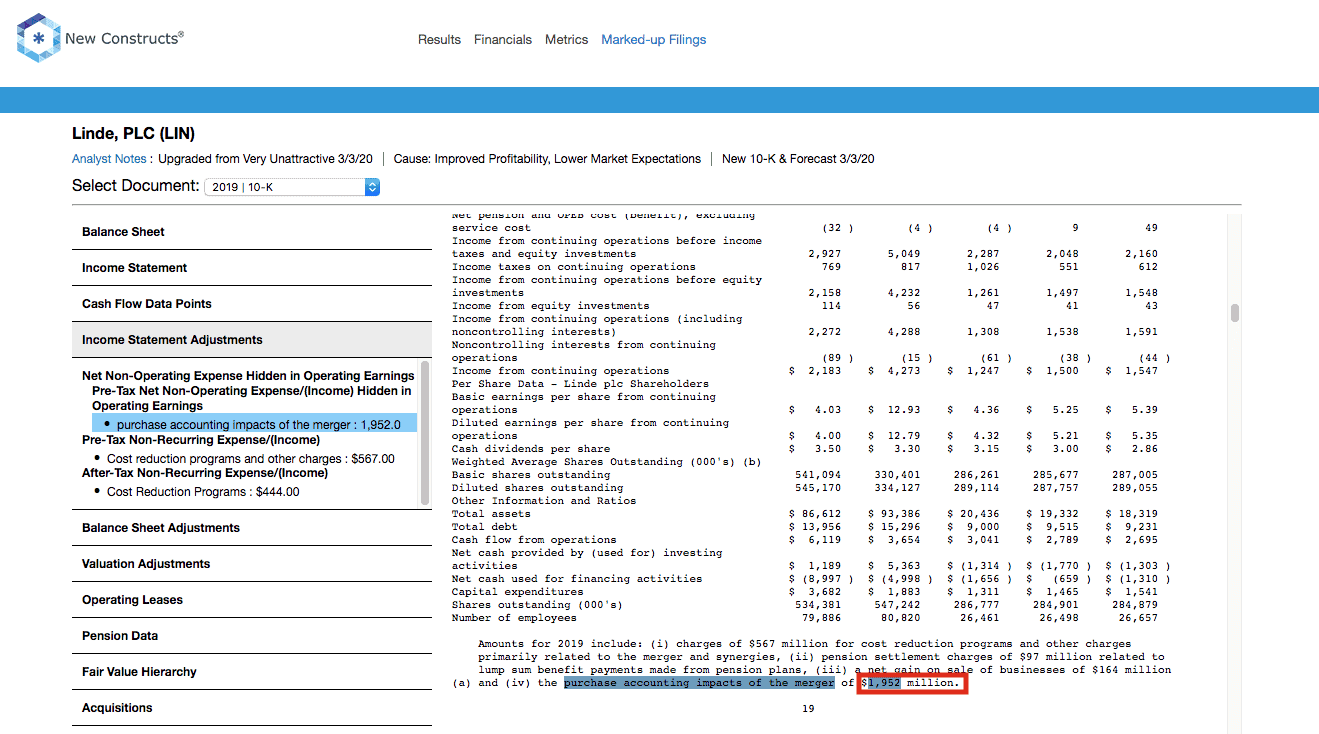This screenshot has width=1319, height=734.
Task: Expand the Pension Data section
Action: 252,636
